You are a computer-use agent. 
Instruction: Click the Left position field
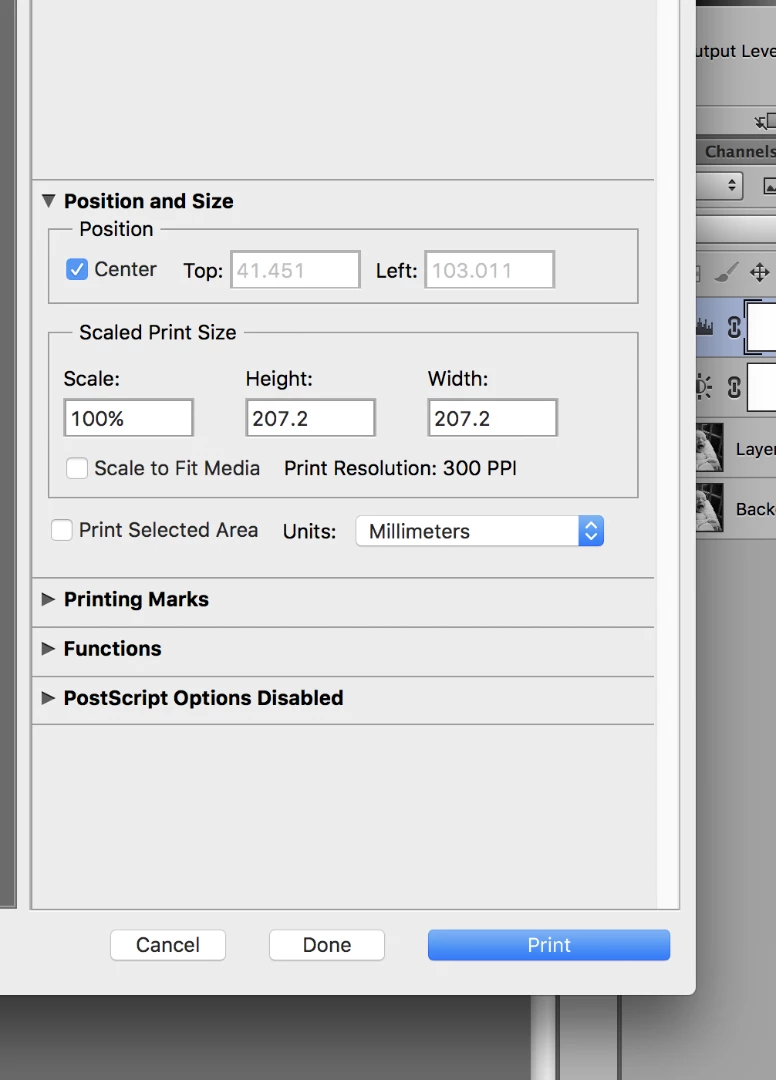tap(490, 270)
